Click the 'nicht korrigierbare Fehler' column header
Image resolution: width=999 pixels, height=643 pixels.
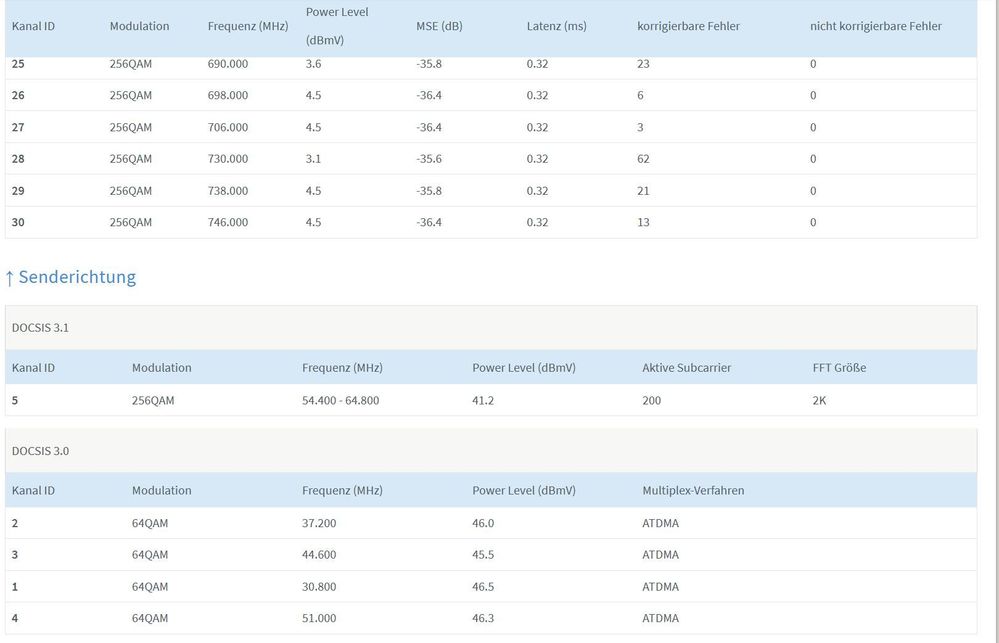[x=875, y=26]
